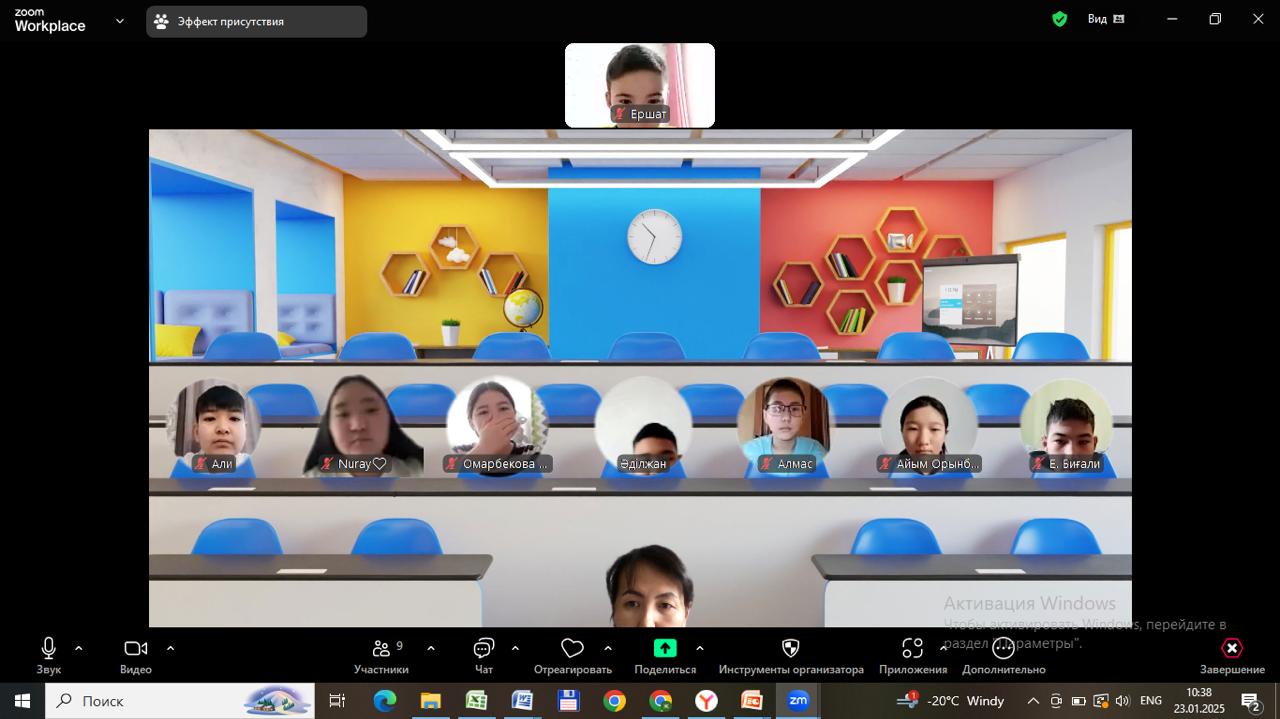Toggle the Видео camera on or off
The width and height of the screenshot is (1280, 719).
click(x=135, y=649)
